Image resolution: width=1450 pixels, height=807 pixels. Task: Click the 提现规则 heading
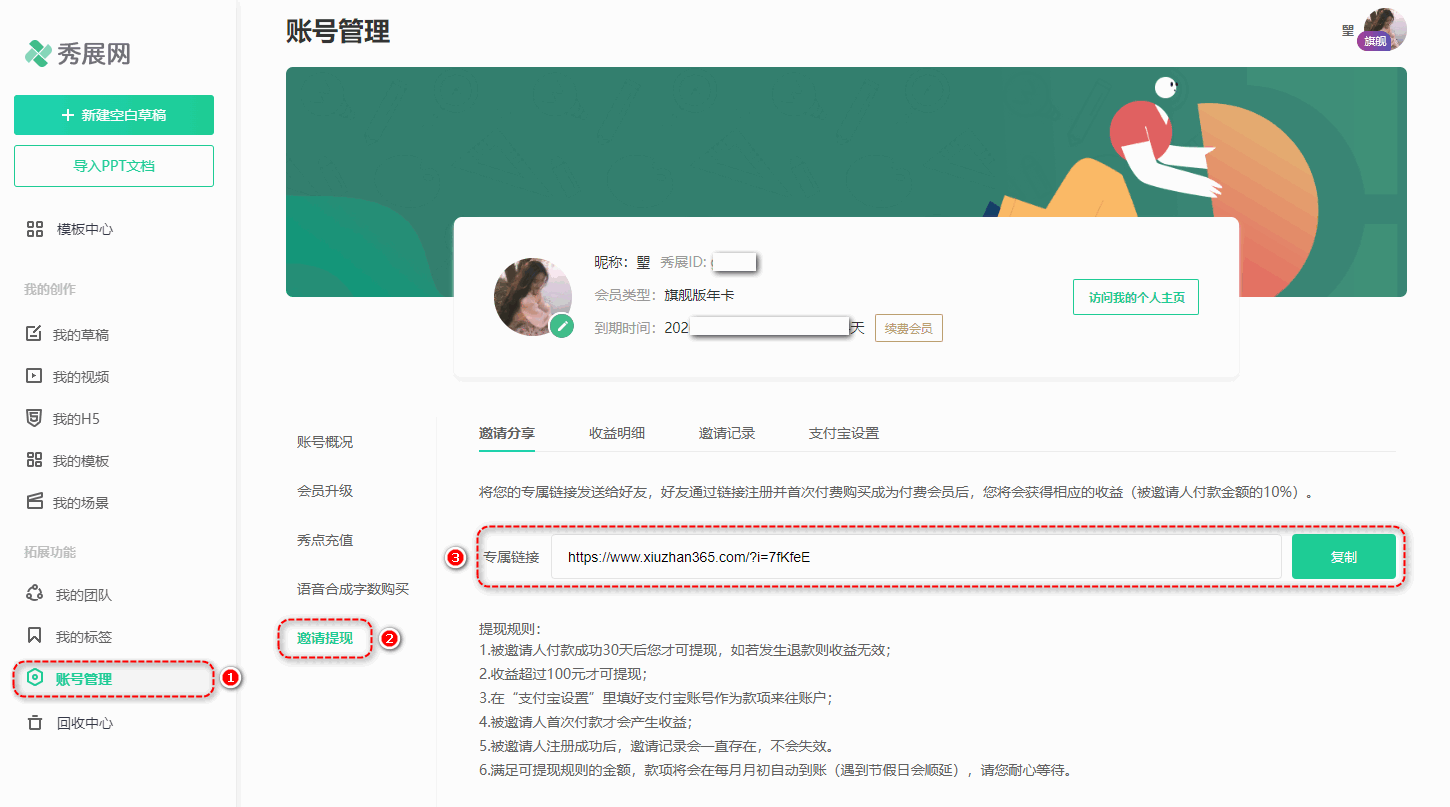point(510,629)
